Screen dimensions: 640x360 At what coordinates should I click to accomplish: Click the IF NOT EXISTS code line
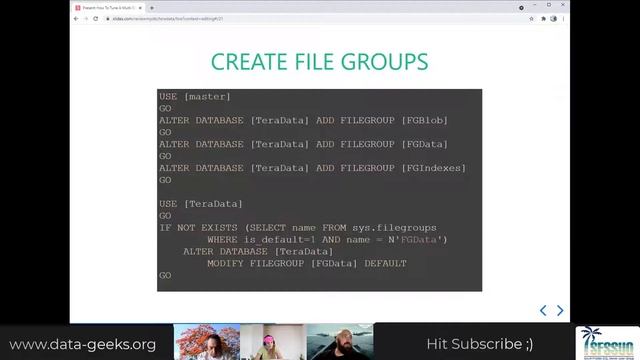click(298, 228)
